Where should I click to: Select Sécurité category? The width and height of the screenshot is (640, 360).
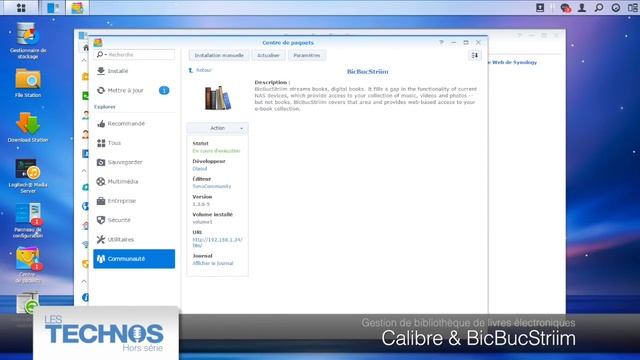click(134, 220)
